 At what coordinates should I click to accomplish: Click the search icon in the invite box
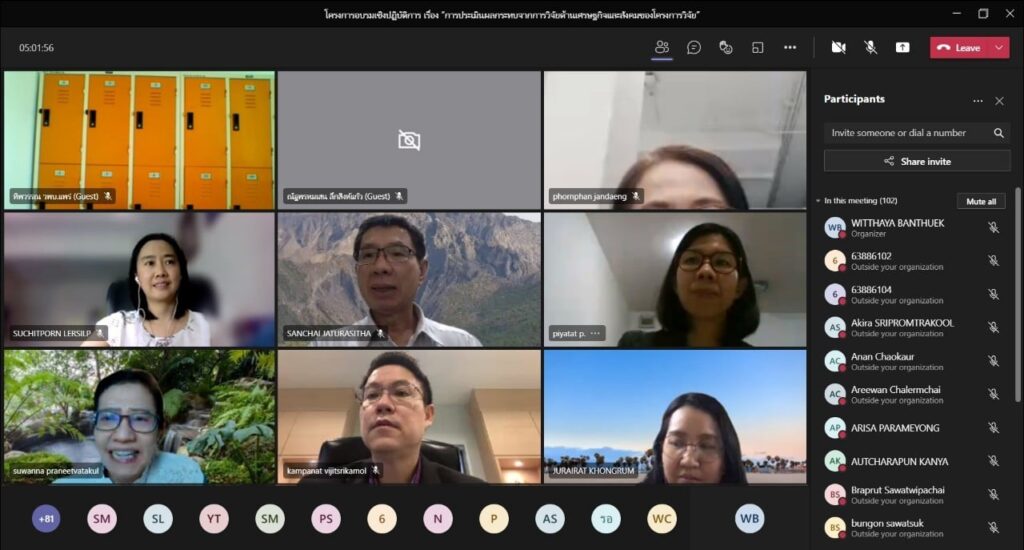point(998,133)
